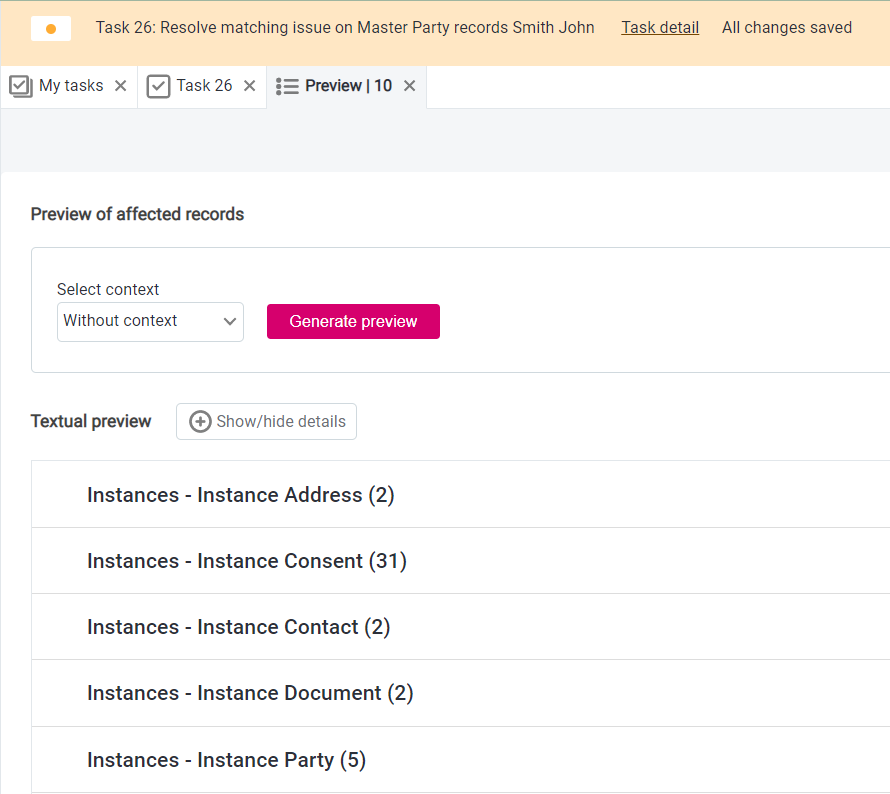Viewport: 890px width, 794px height.
Task: Open the Task detail link
Action: click(660, 28)
